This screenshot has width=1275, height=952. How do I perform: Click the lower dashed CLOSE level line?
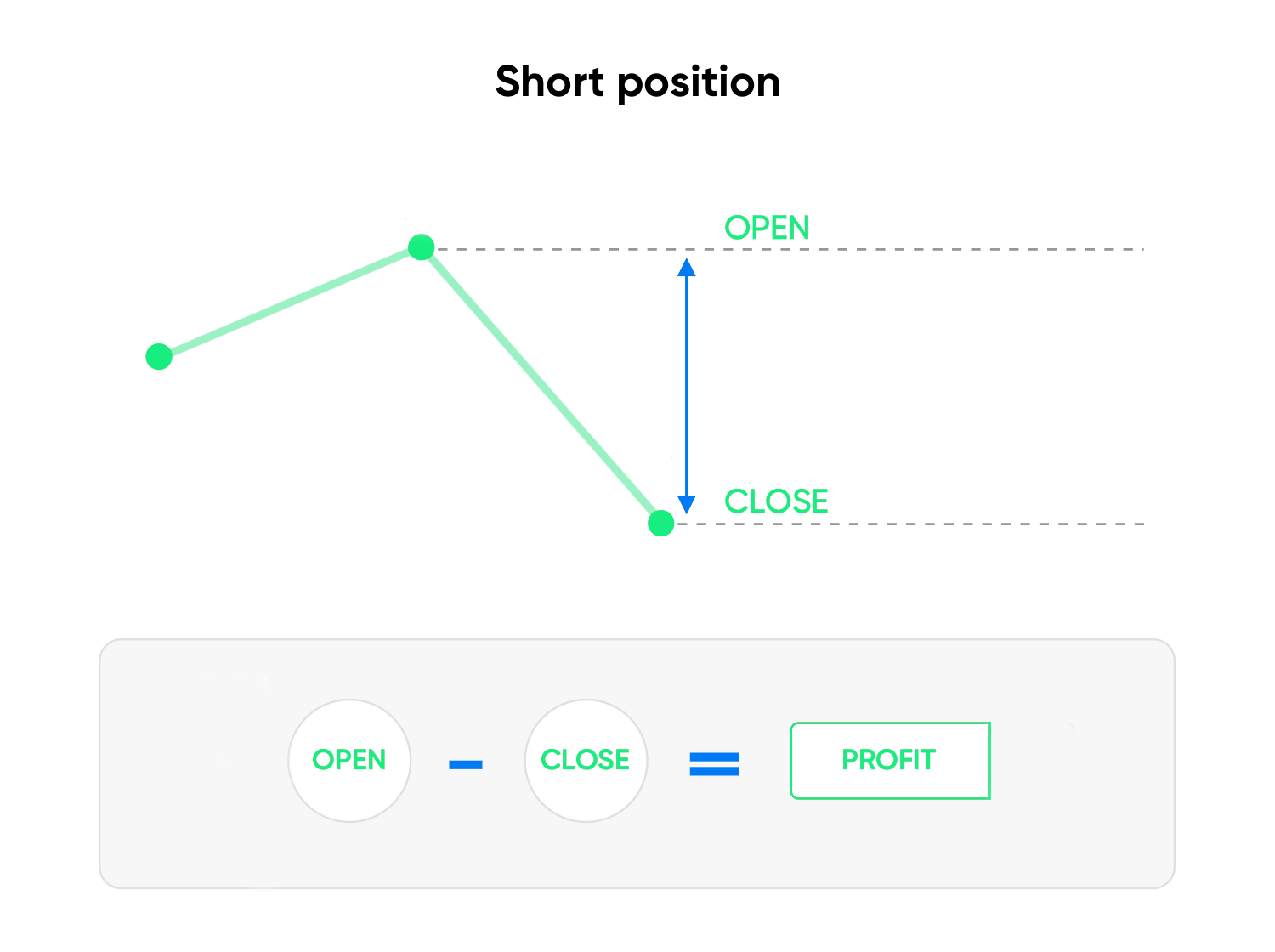[x=909, y=524]
